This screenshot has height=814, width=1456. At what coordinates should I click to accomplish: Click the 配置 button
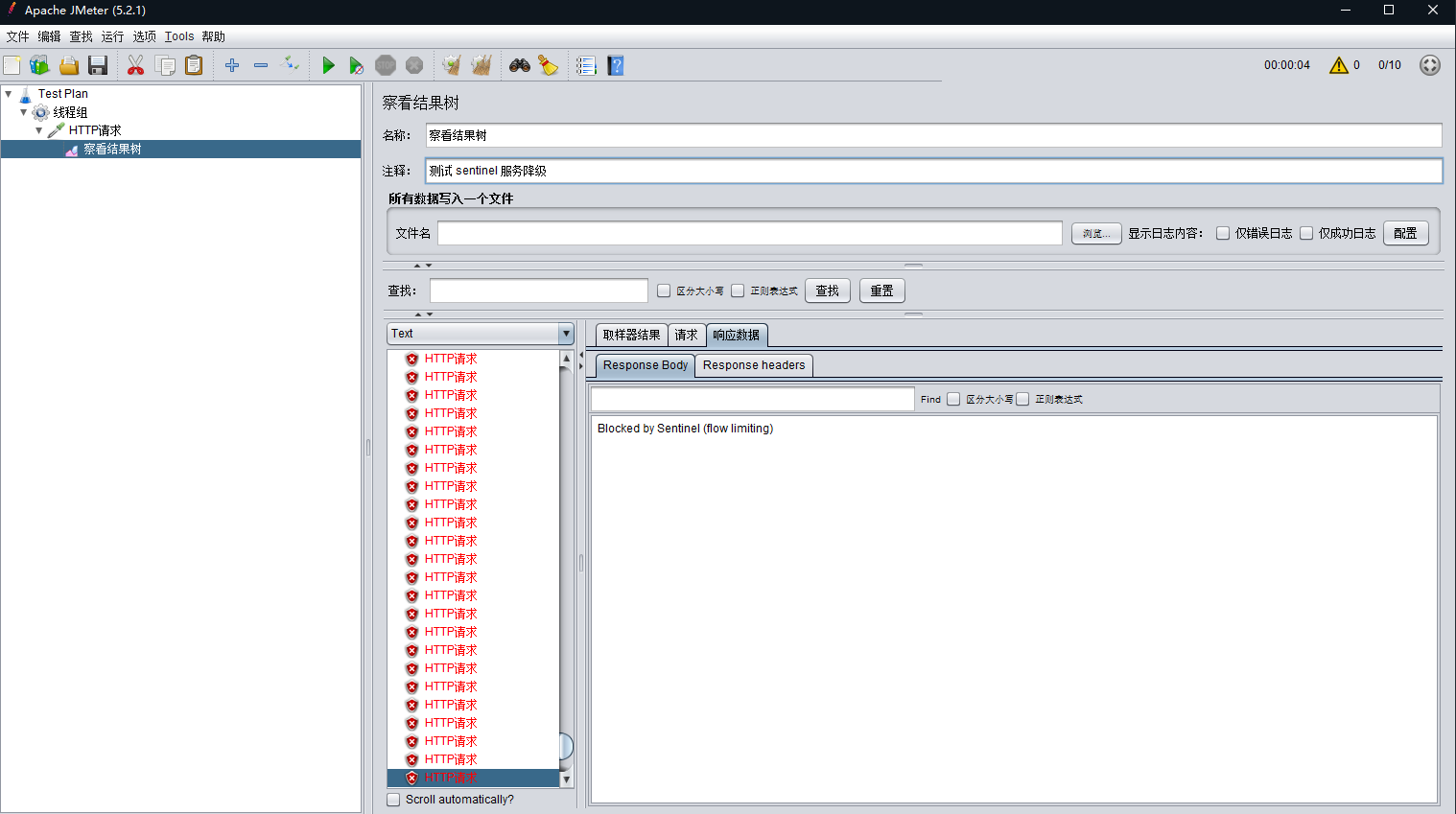click(x=1405, y=233)
